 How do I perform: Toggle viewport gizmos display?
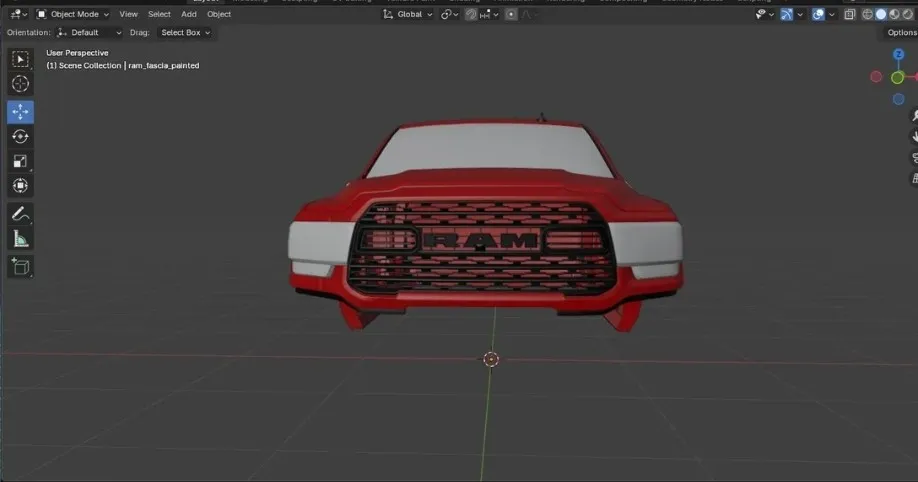(x=786, y=14)
